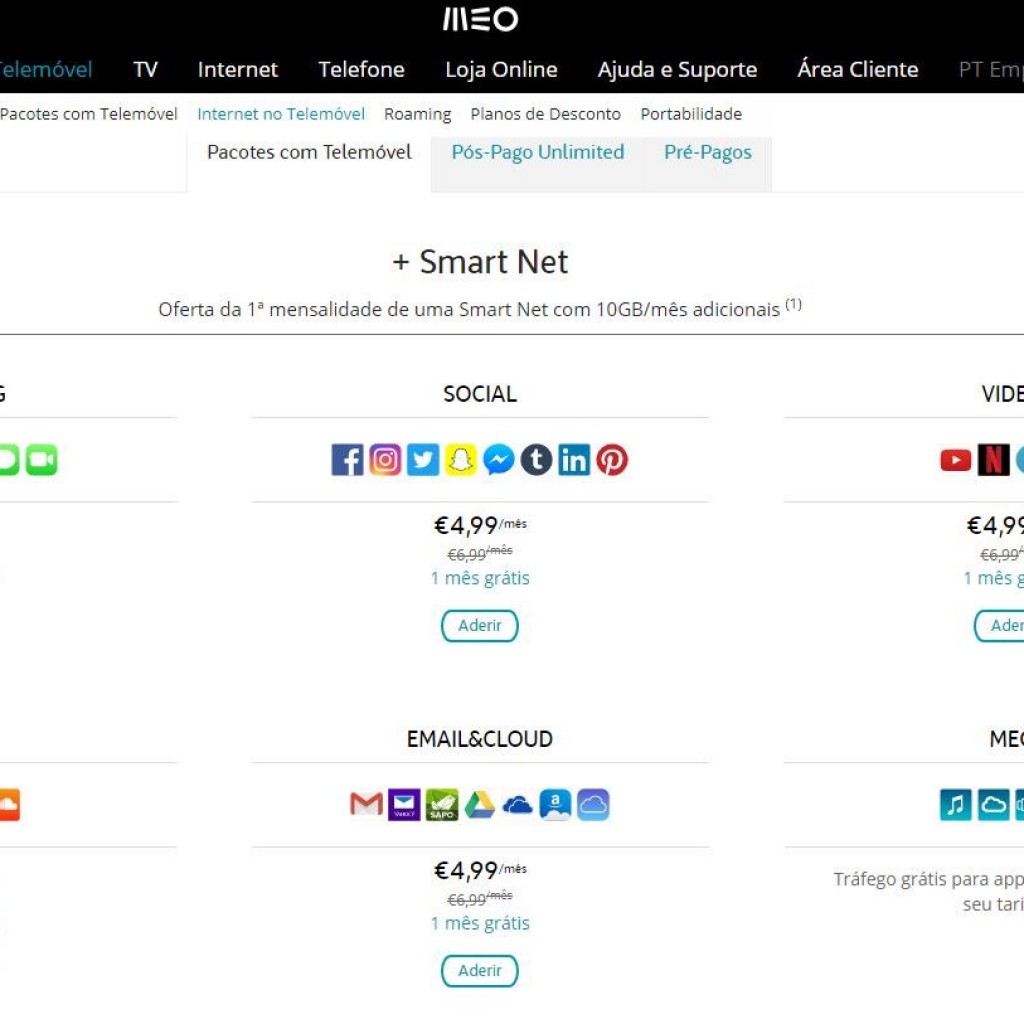This screenshot has width=1024, height=1024.
Task: Open the Internet menu
Action: (238, 70)
